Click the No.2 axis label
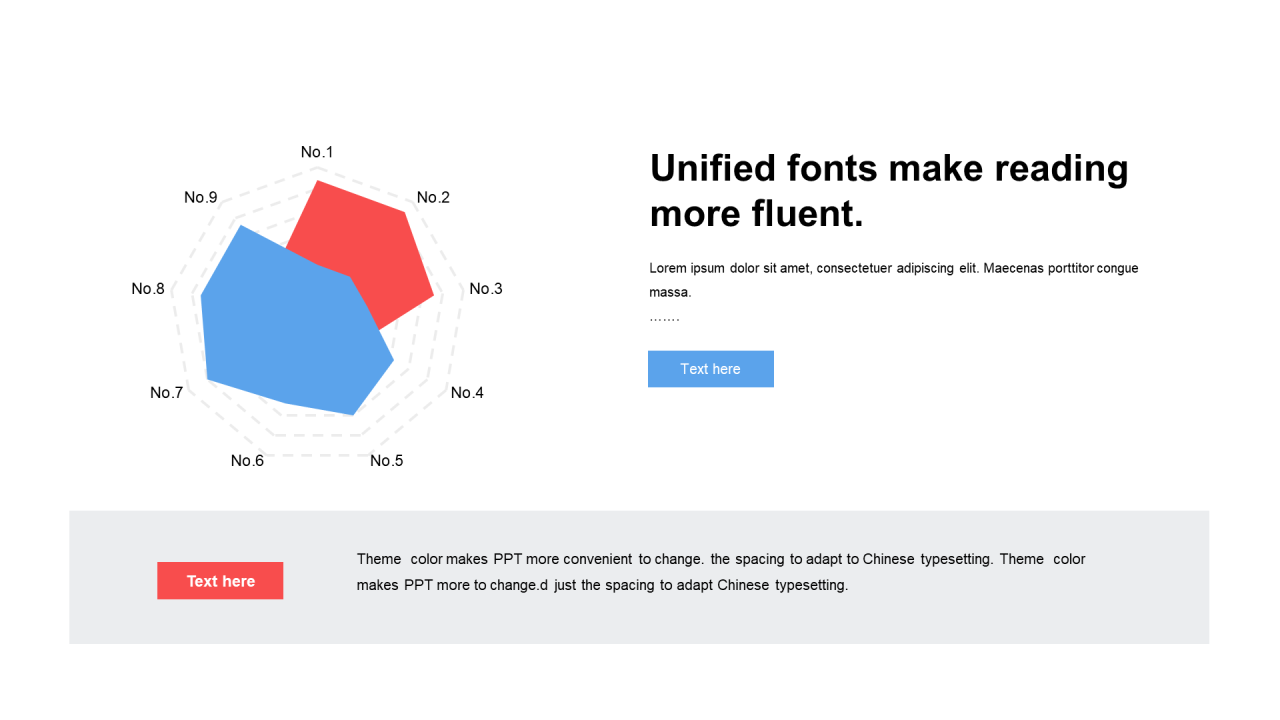Screen dimensions: 1280x720 [x=433, y=197]
